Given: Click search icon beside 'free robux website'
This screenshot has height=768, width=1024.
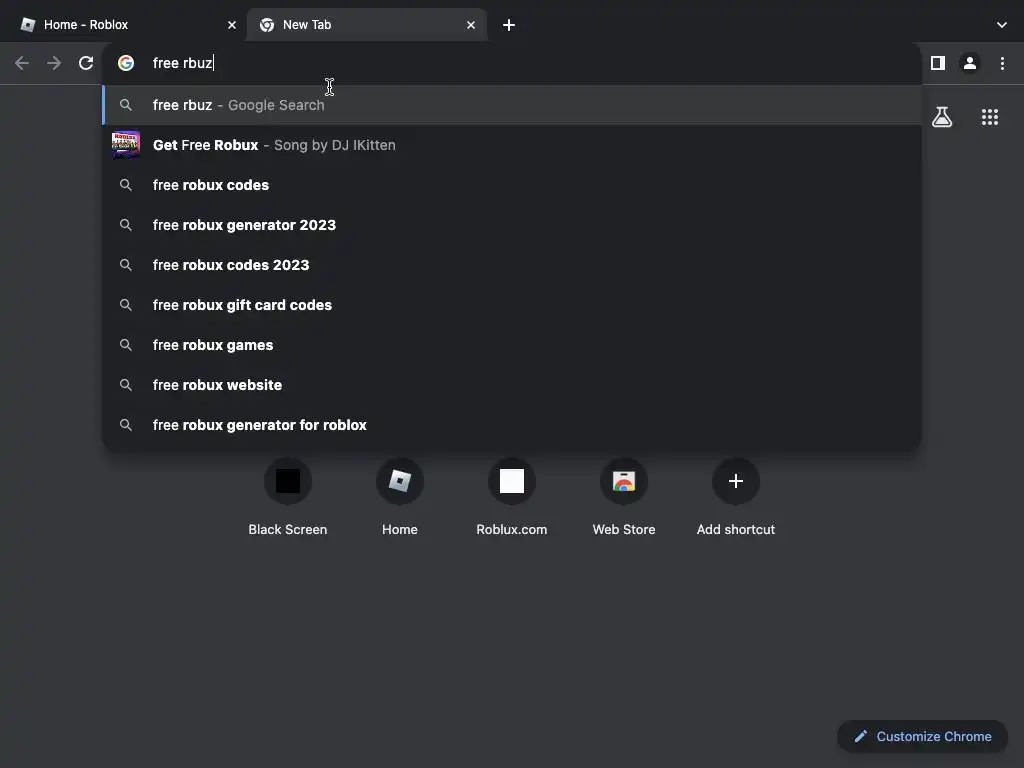Looking at the screenshot, I should pos(126,385).
